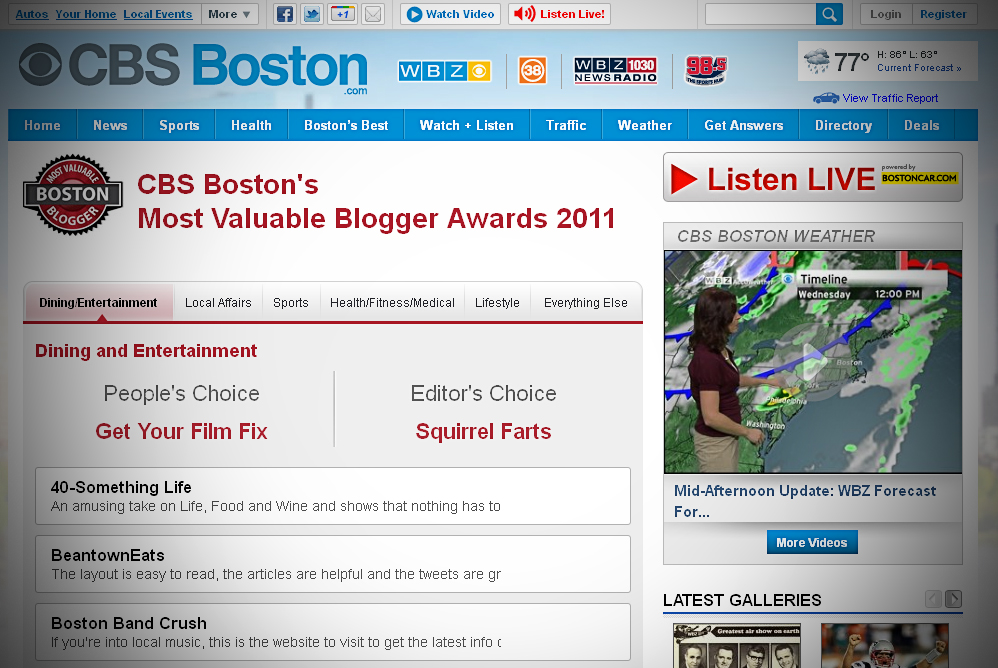Click the Most Valuable Blogger badge
998x668 pixels.
coord(73,195)
